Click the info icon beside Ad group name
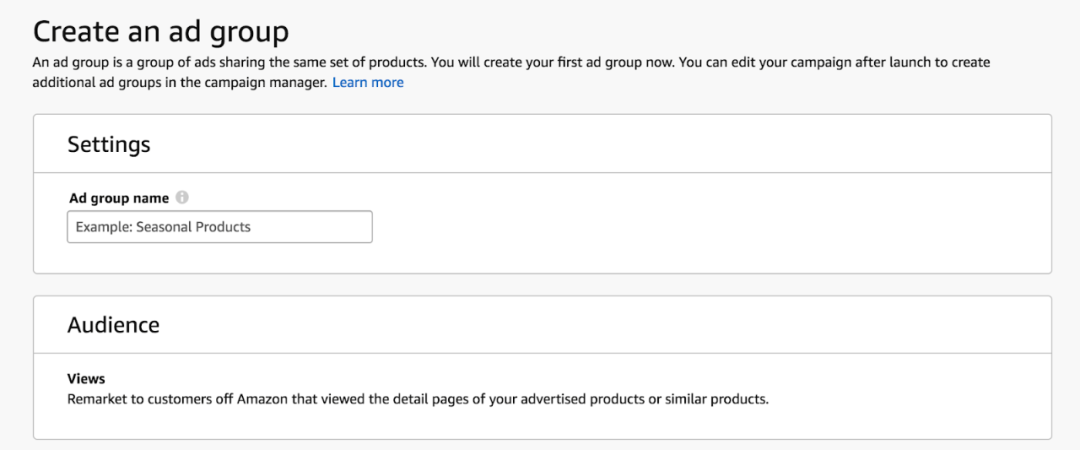 [183, 198]
